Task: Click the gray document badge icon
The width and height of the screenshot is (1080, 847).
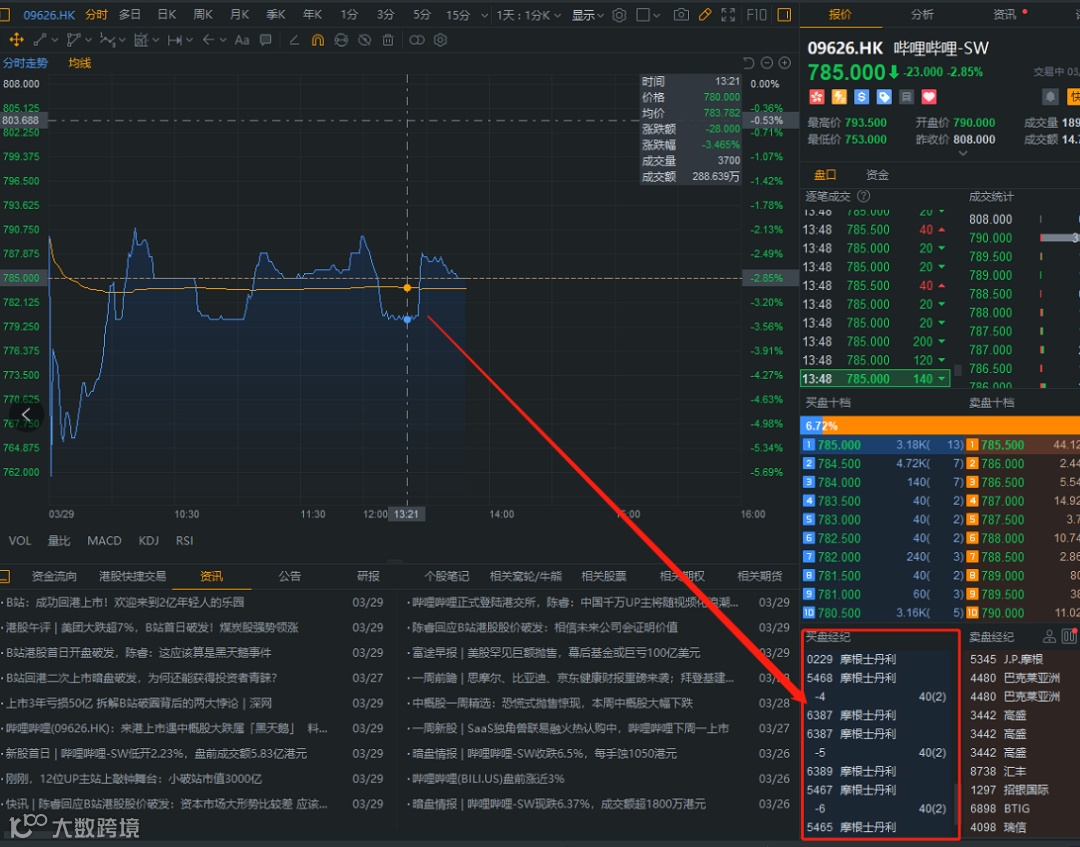Action: pos(906,97)
